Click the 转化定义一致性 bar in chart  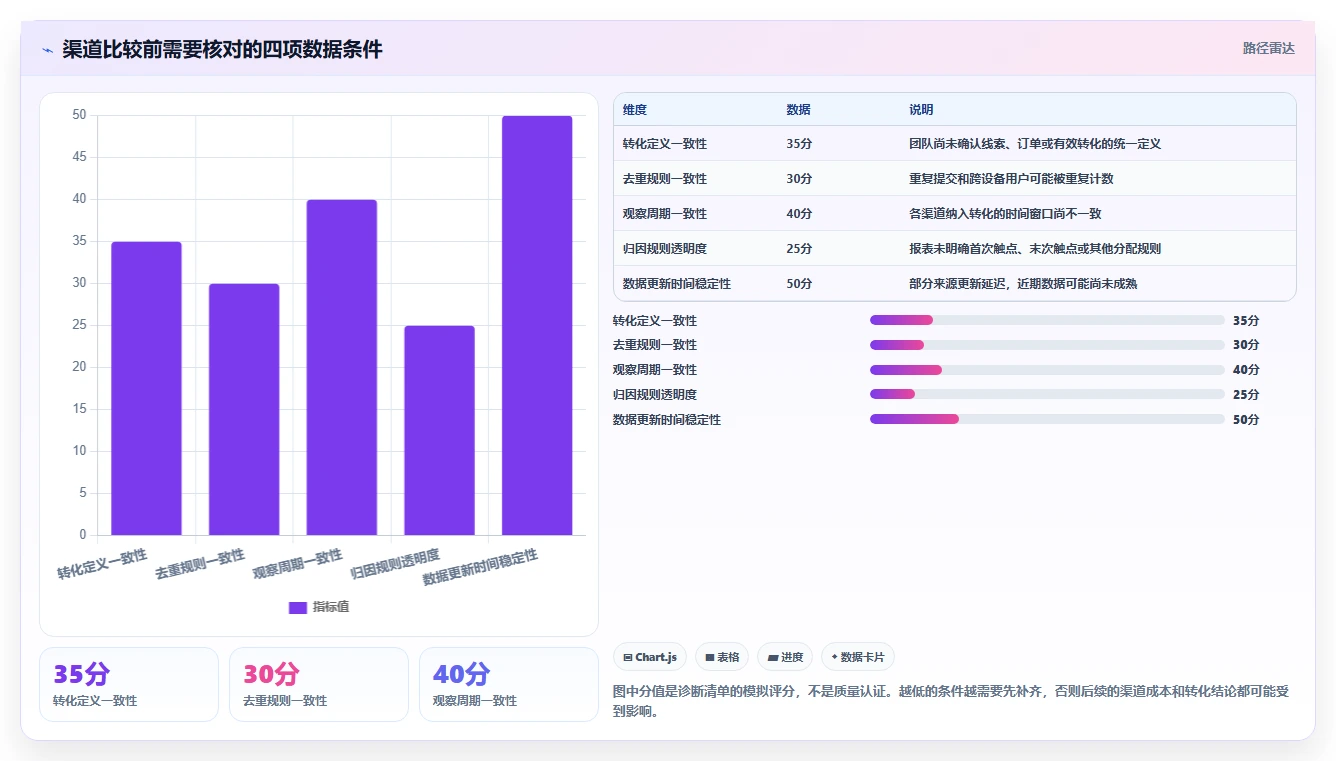pos(146,388)
